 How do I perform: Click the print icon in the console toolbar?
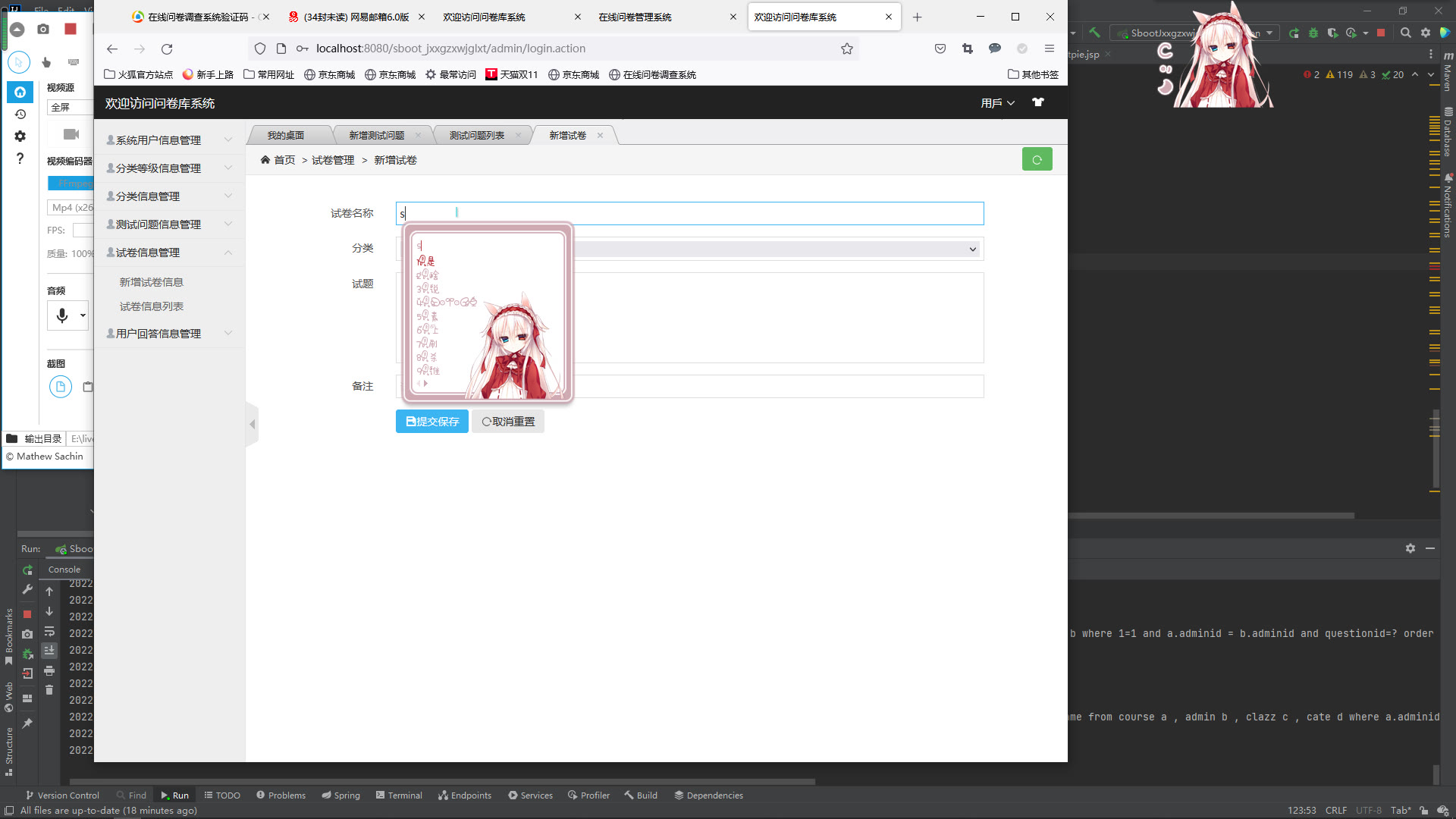pyautogui.click(x=49, y=670)
